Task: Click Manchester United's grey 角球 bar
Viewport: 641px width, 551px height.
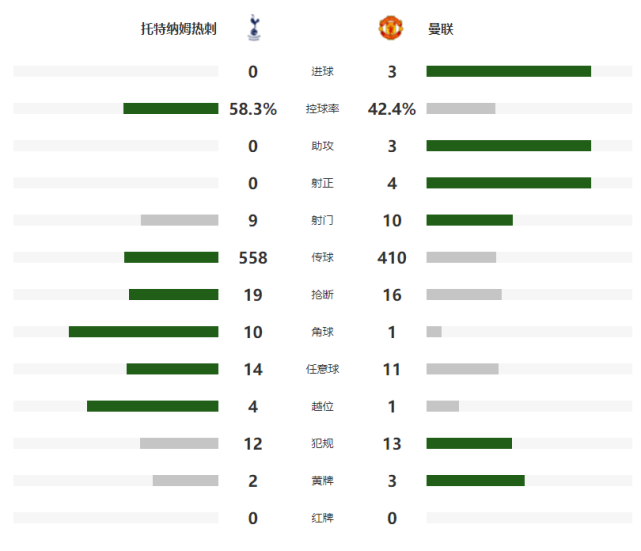Action: 434,331
